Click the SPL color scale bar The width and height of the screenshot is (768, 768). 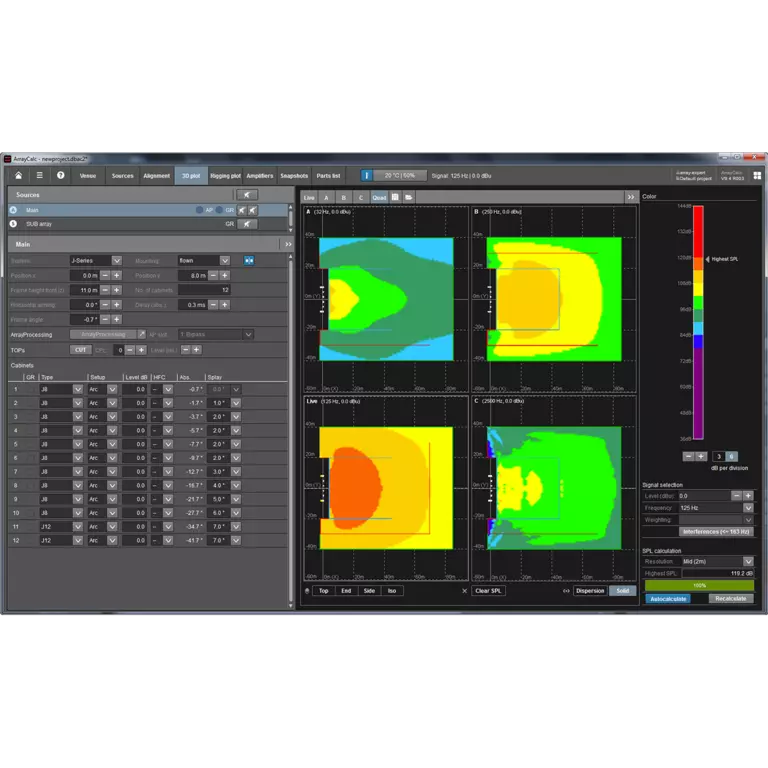[x=698, y=322]
